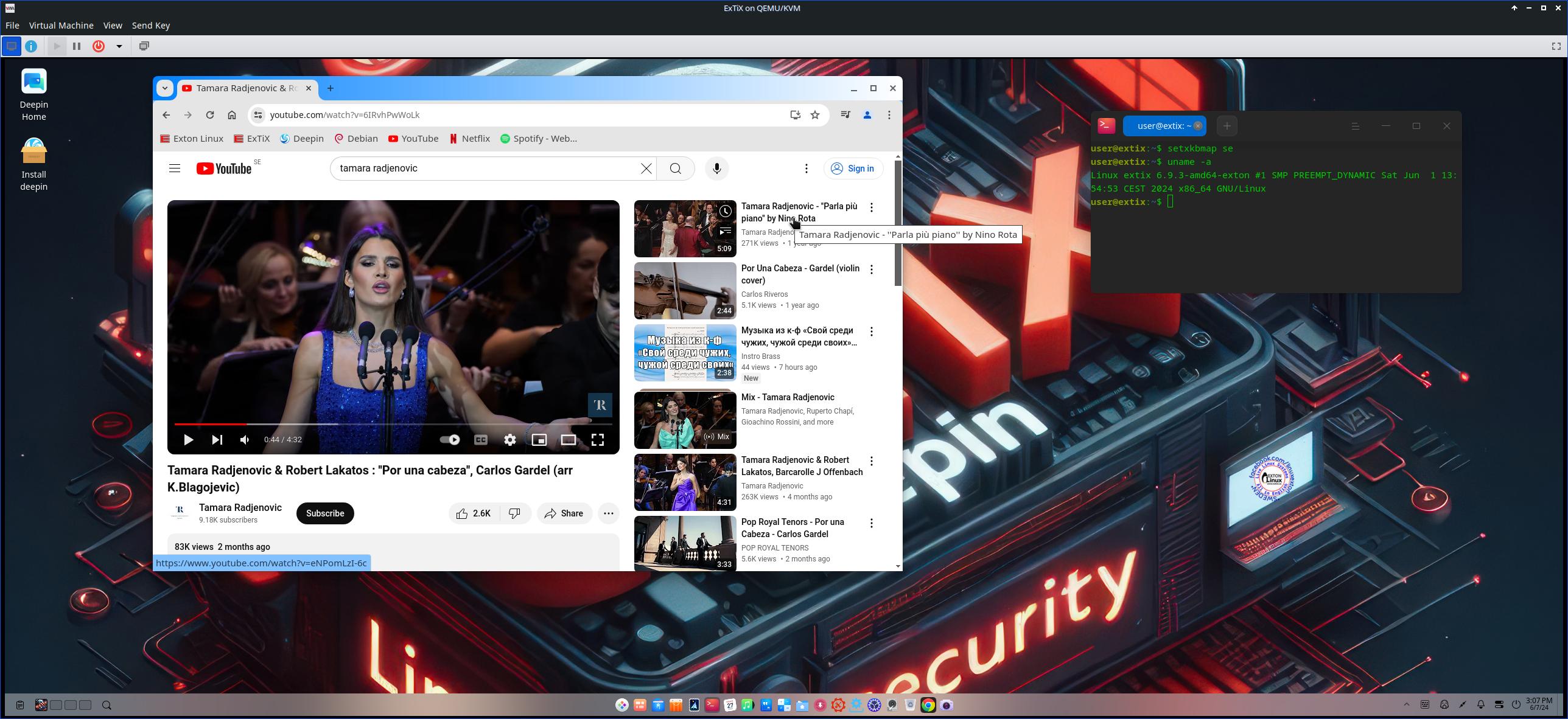The height and width of the screenshot is (719, 1568).
Task: Click the YouTube logo to go home
Action: [224, 168]
